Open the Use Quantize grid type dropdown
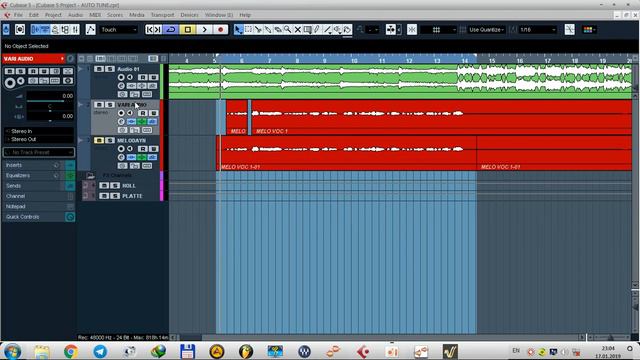 [486, 29]
